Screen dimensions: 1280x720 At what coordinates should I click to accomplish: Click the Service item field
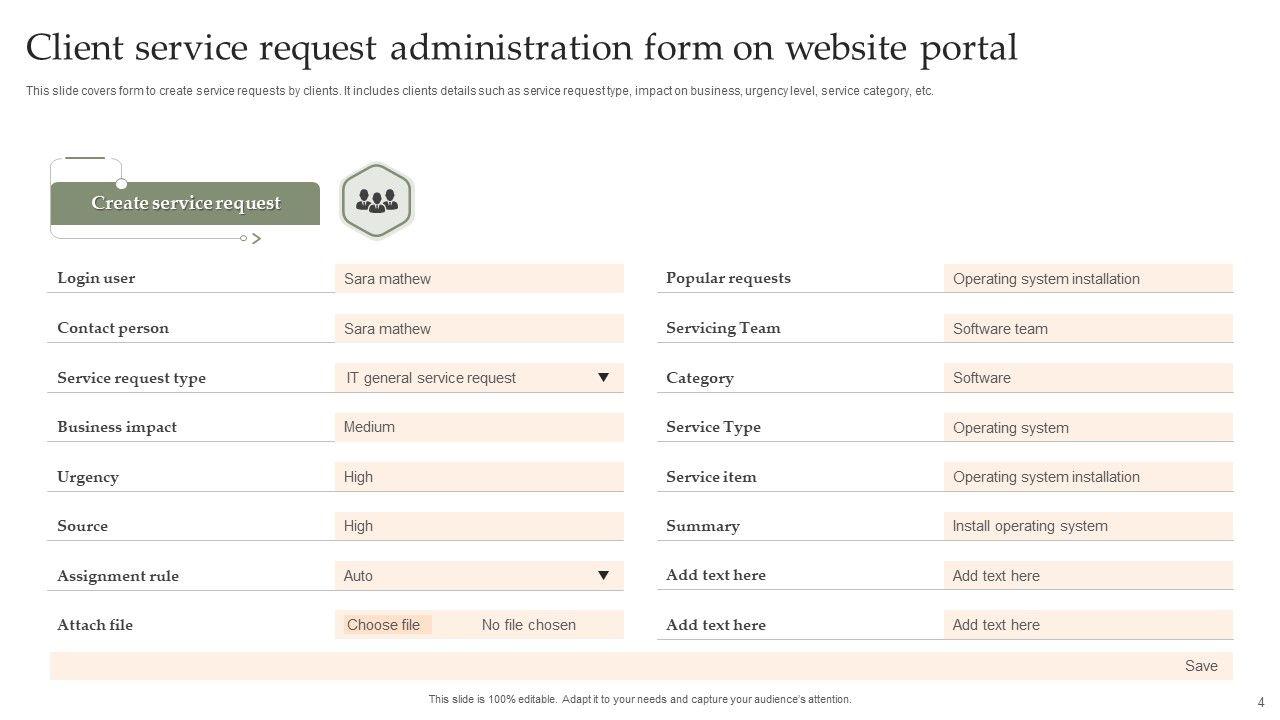pyautogui.click(x=1088, y=477)
